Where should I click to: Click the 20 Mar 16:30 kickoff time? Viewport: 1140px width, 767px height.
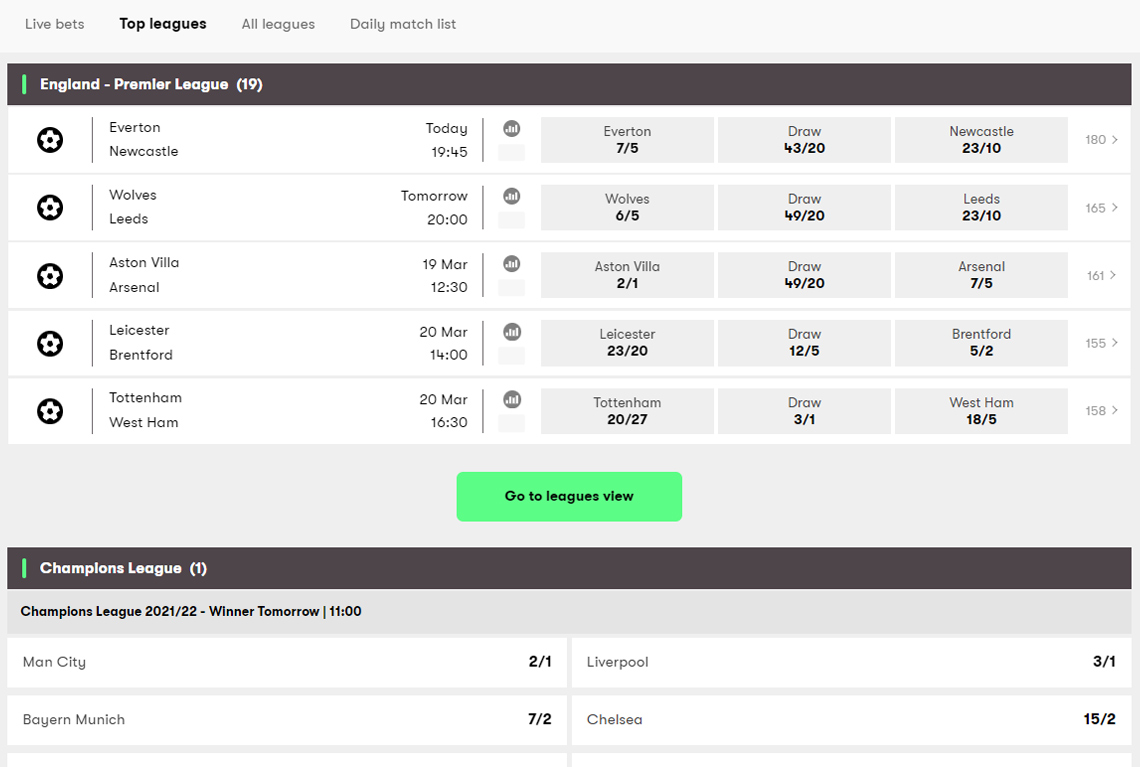443,411
